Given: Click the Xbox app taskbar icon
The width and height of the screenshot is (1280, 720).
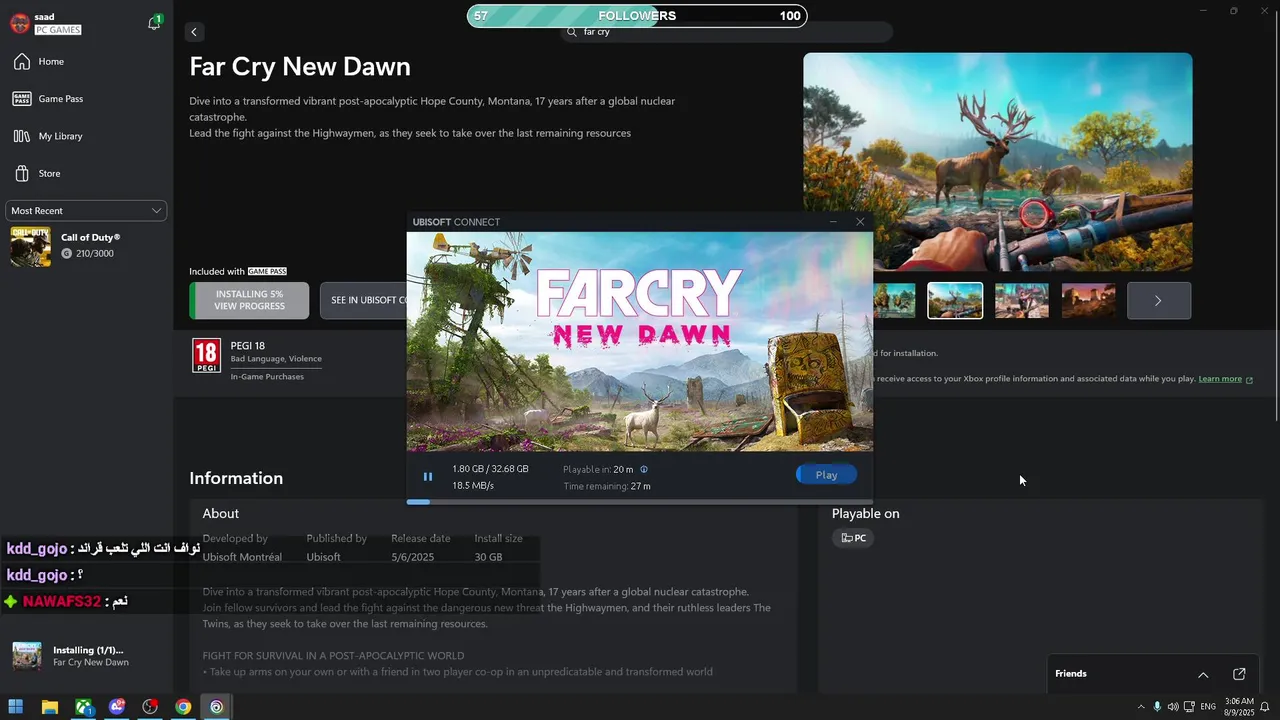Looking at the screenshot, I should click(x=84, y=707).
